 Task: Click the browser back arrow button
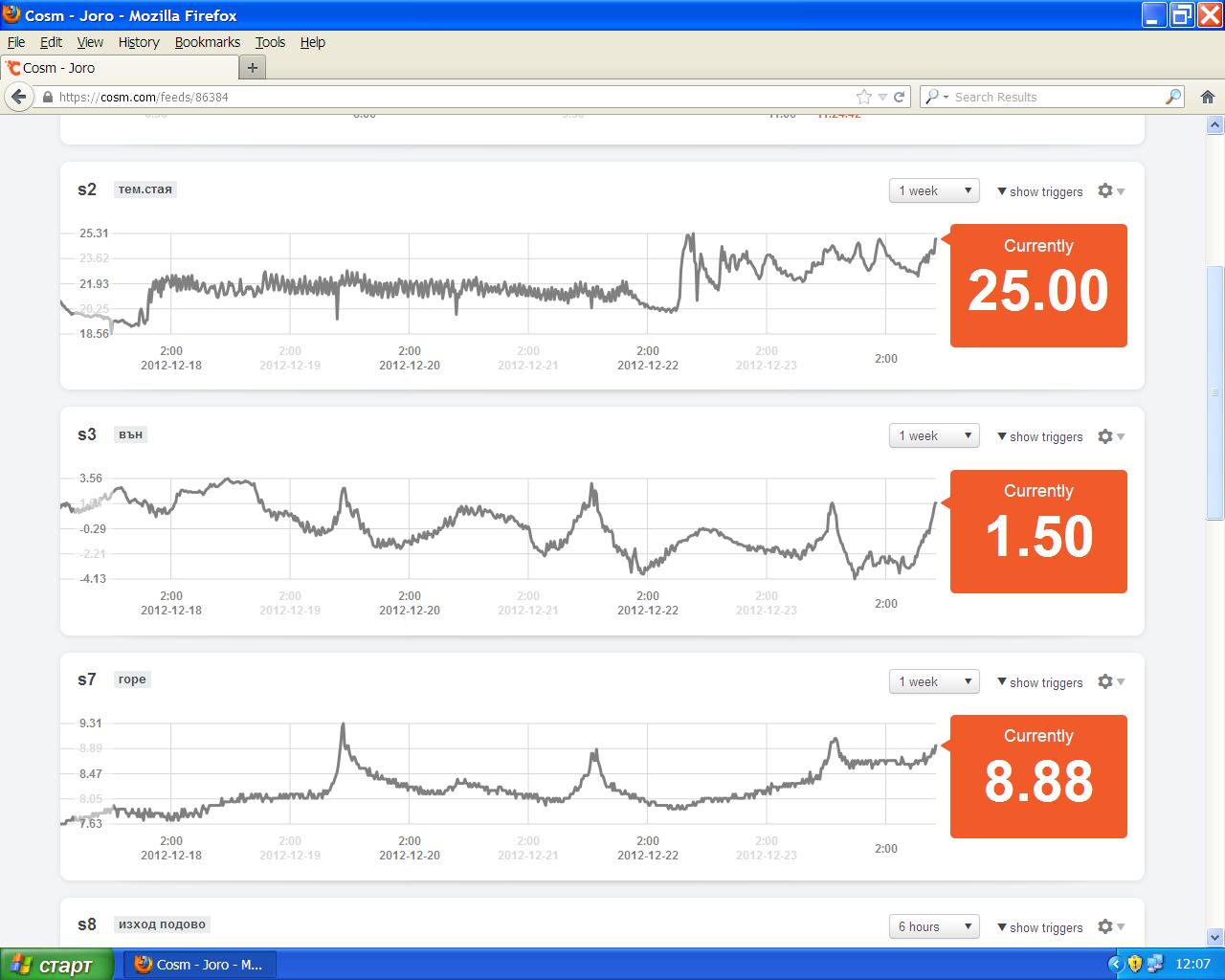(18, 97)
